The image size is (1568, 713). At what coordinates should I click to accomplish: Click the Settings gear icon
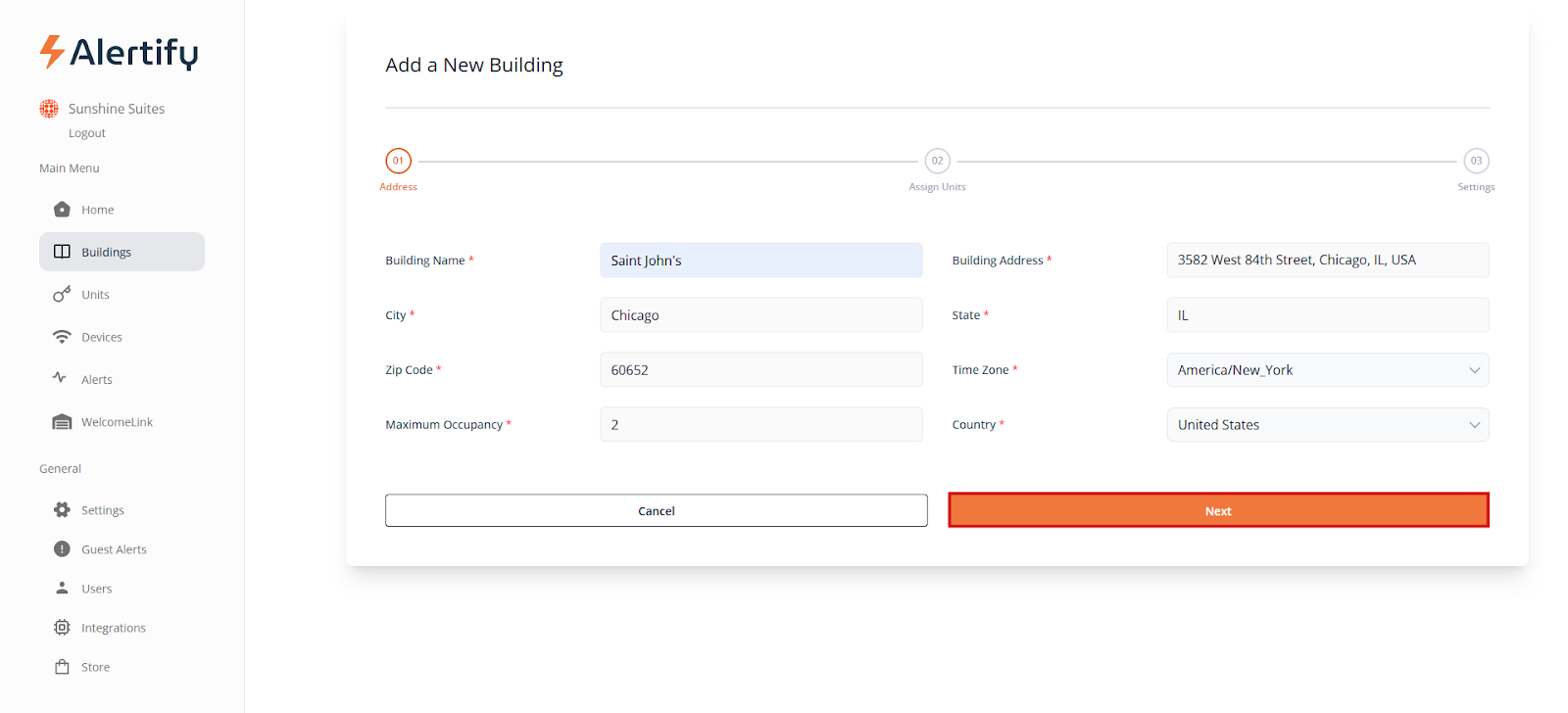62,510
